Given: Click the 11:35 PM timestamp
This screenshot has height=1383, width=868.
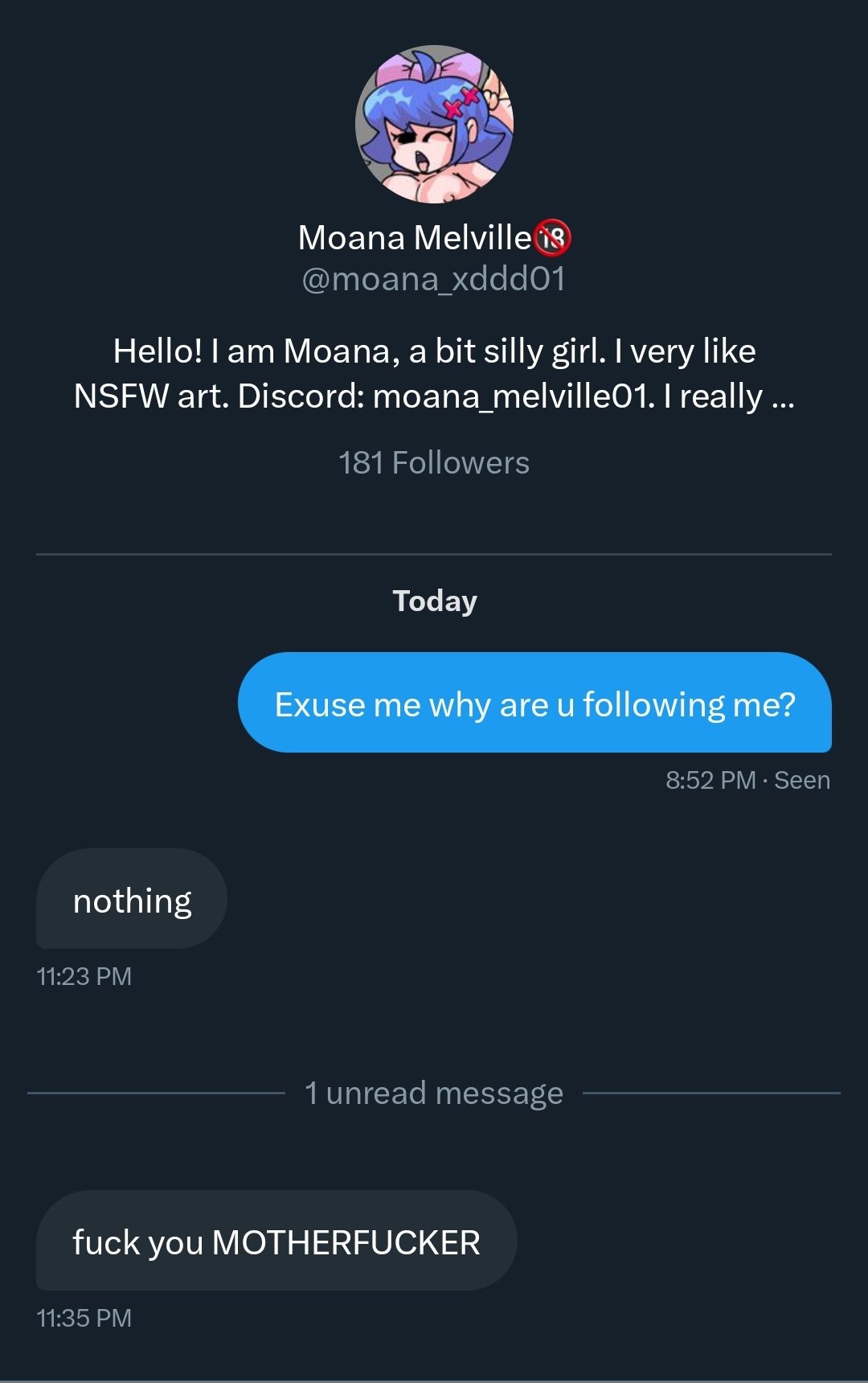Looking at the screenshot, I should (x=84, y=1319).
